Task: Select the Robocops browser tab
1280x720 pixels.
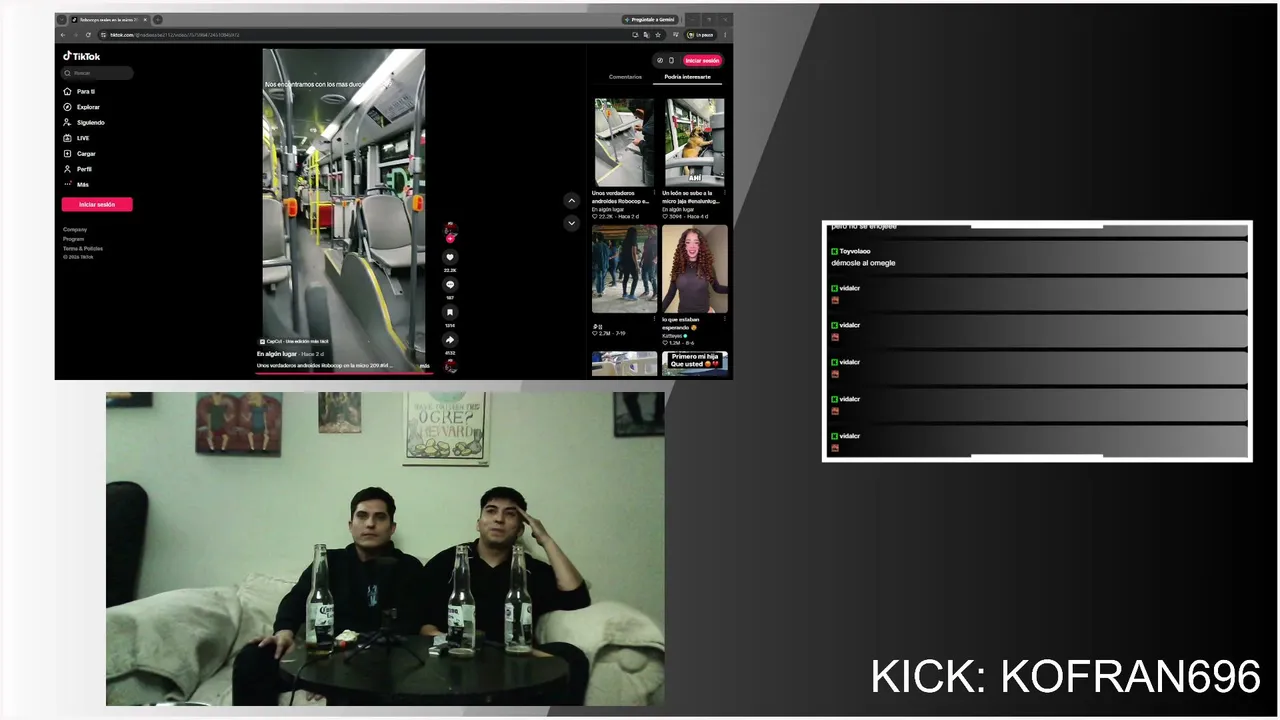Action: coord(109,20)
